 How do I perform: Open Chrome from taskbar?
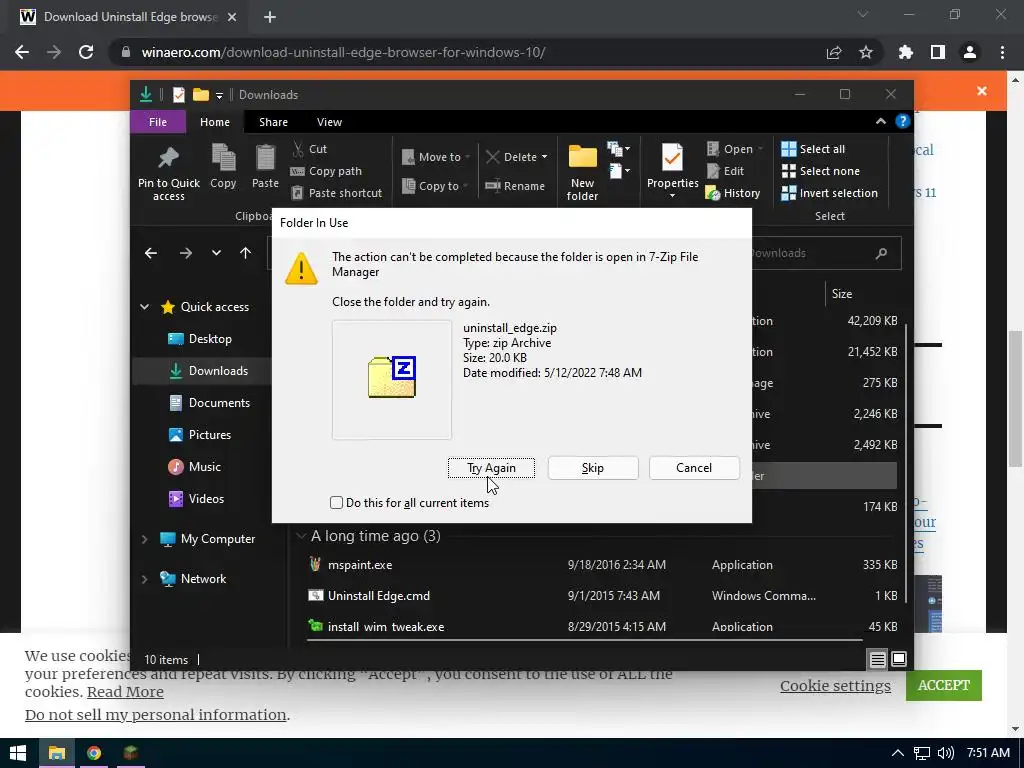pos(94,753)
